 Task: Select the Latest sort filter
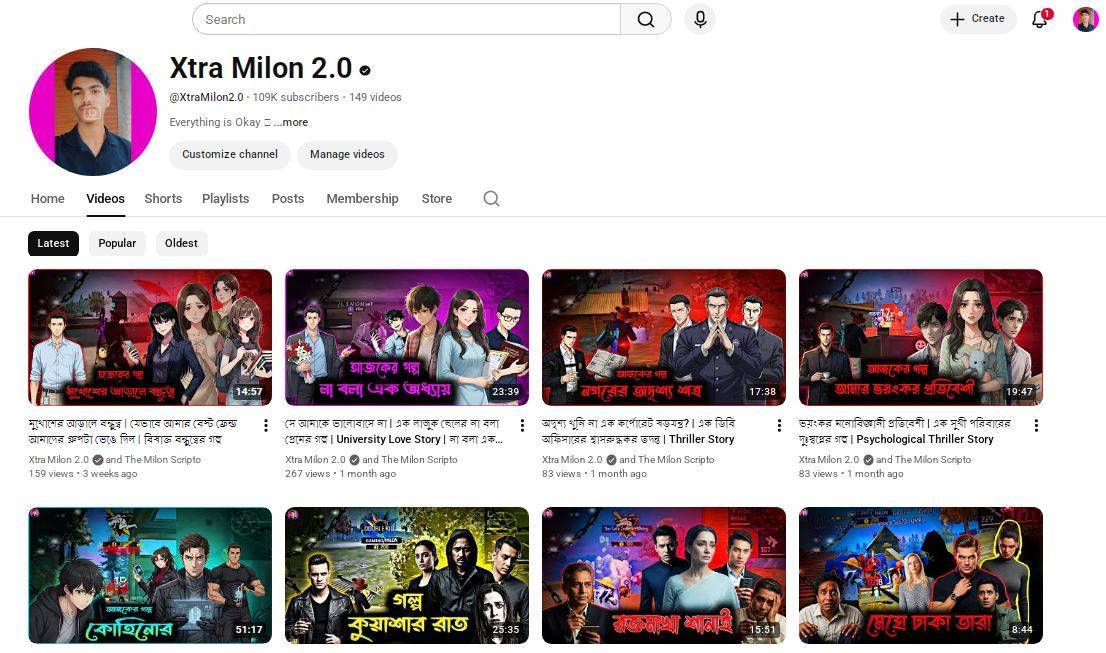point(53,243)
